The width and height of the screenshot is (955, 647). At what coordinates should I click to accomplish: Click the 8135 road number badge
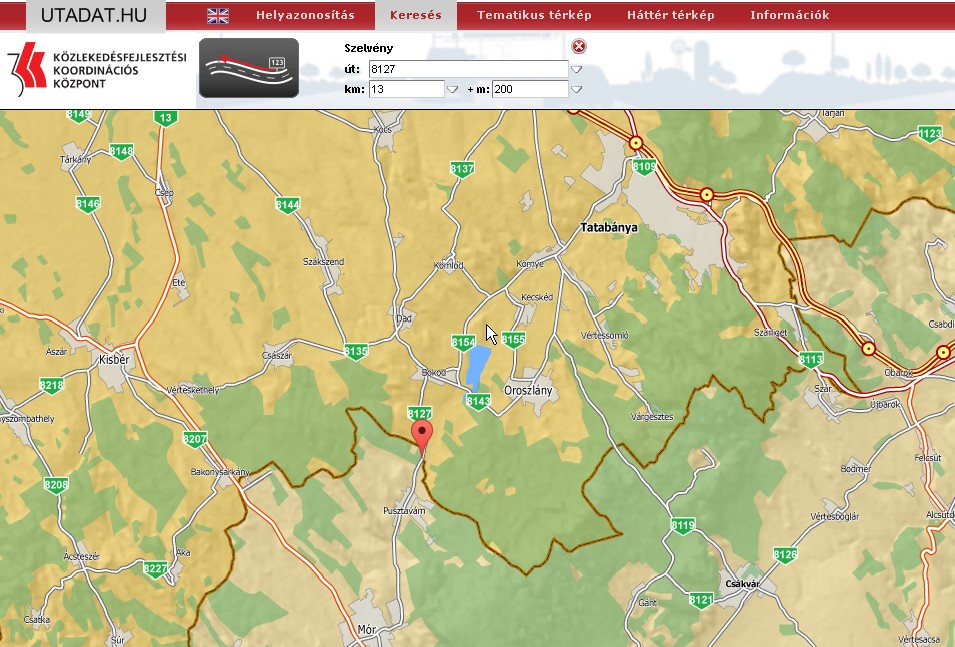click(356, 351)
